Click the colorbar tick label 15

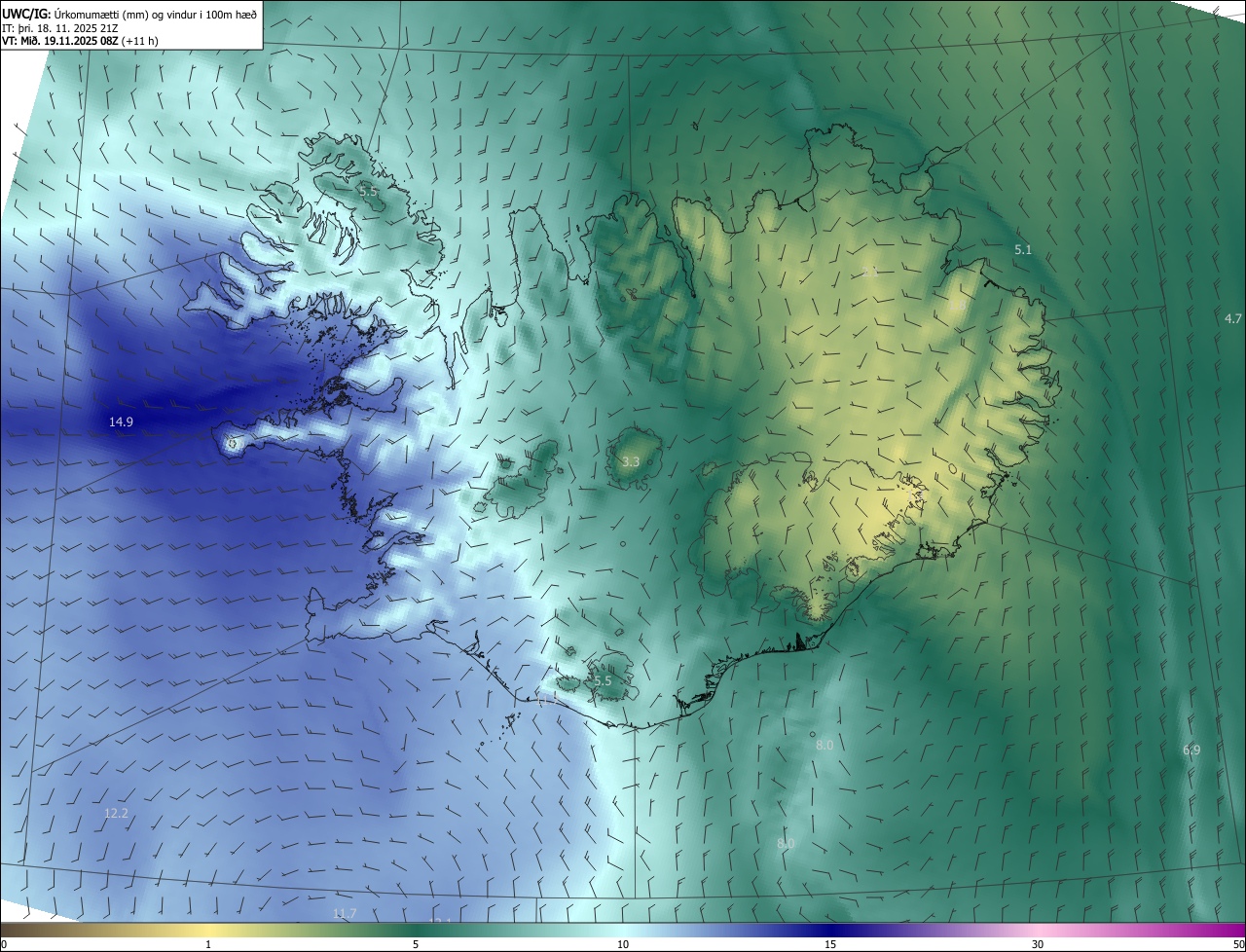[830, 945]
